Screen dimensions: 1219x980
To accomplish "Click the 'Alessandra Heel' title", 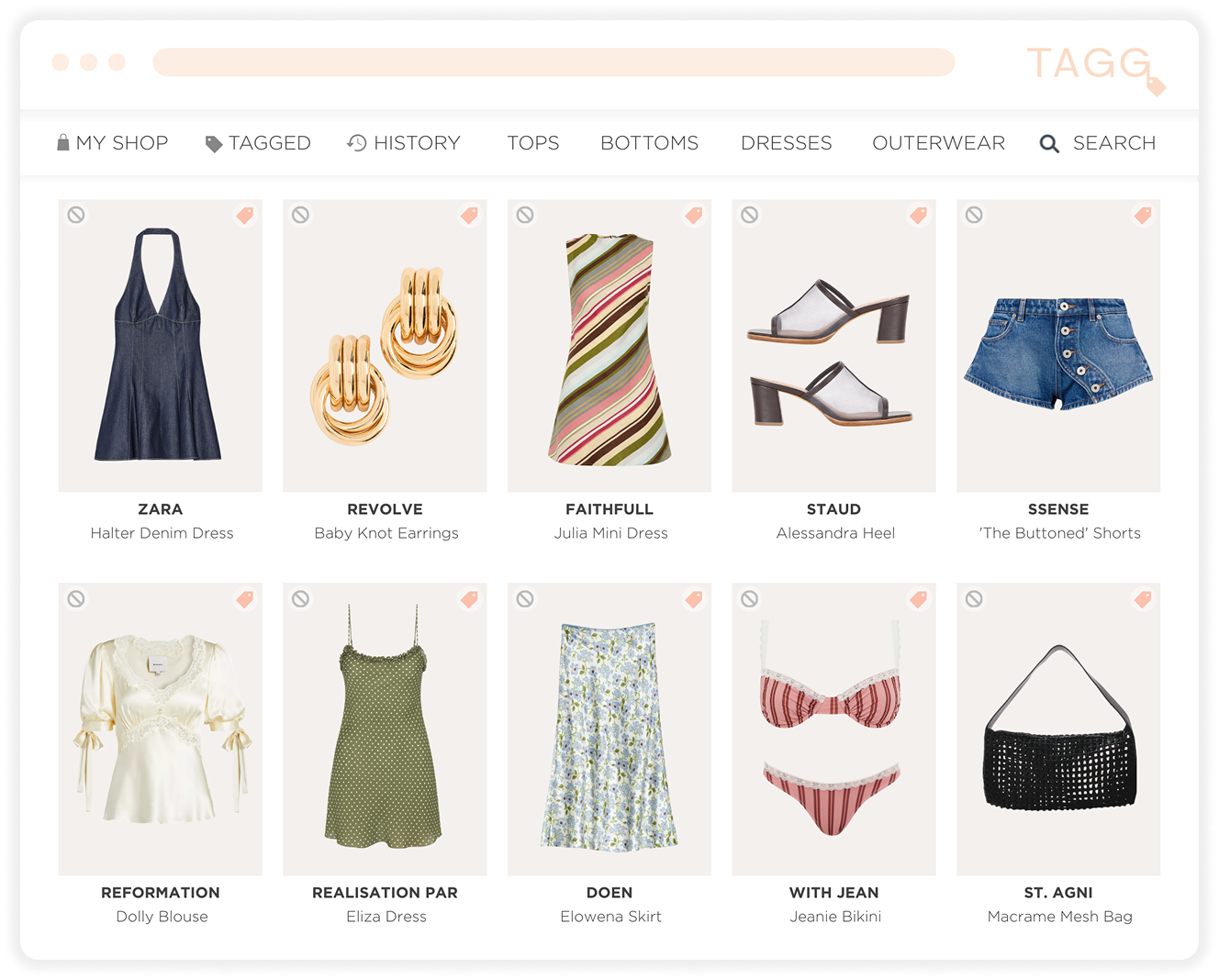I will 835,533.
